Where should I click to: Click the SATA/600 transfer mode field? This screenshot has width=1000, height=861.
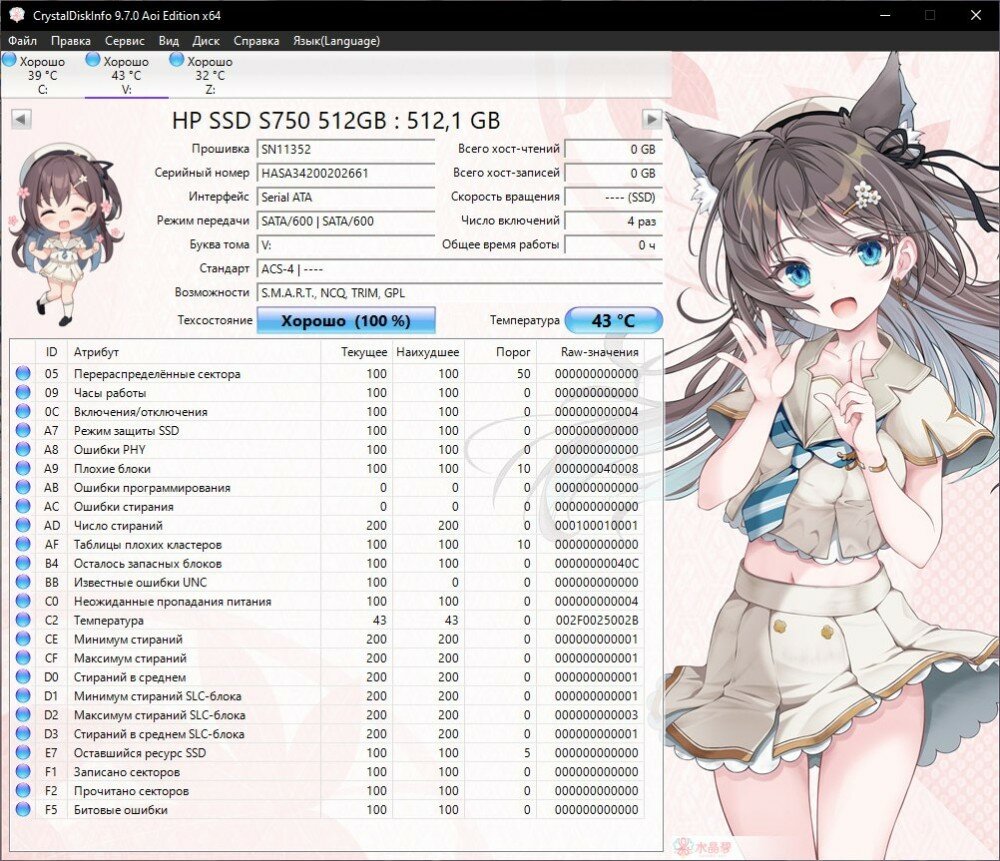point(346,221)
